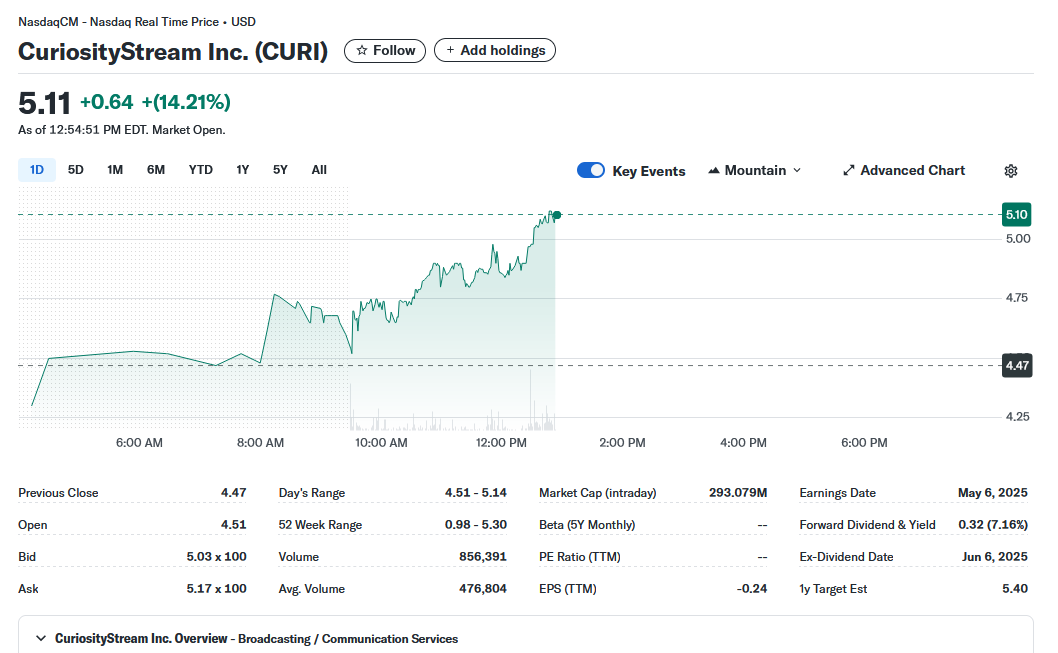This screenshot has width=1058, height=653.
Task: Click the 5.40 target estimate value
Action: click(1015, 588)
